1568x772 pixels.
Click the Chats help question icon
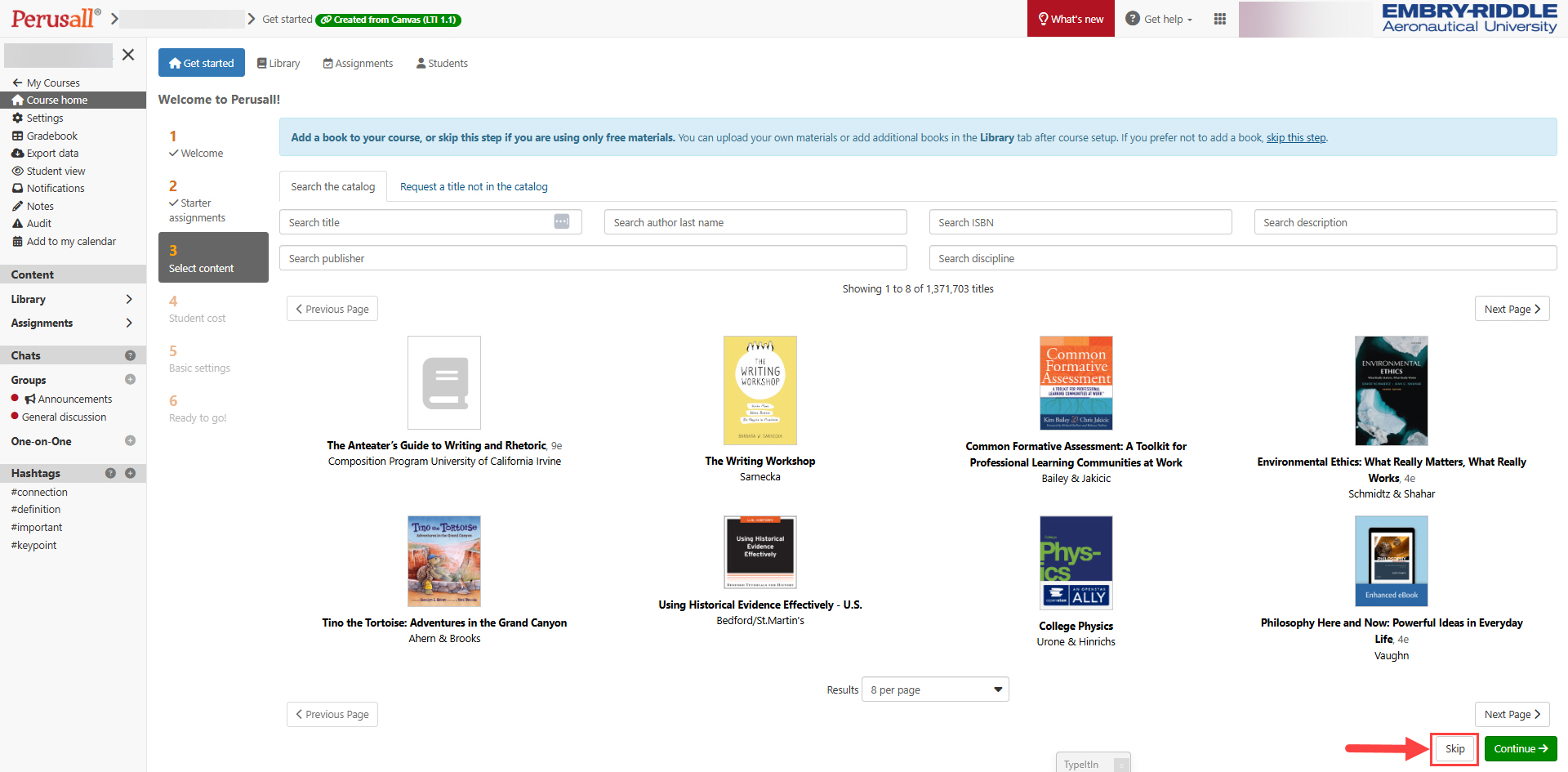click(x=130, y=355)
